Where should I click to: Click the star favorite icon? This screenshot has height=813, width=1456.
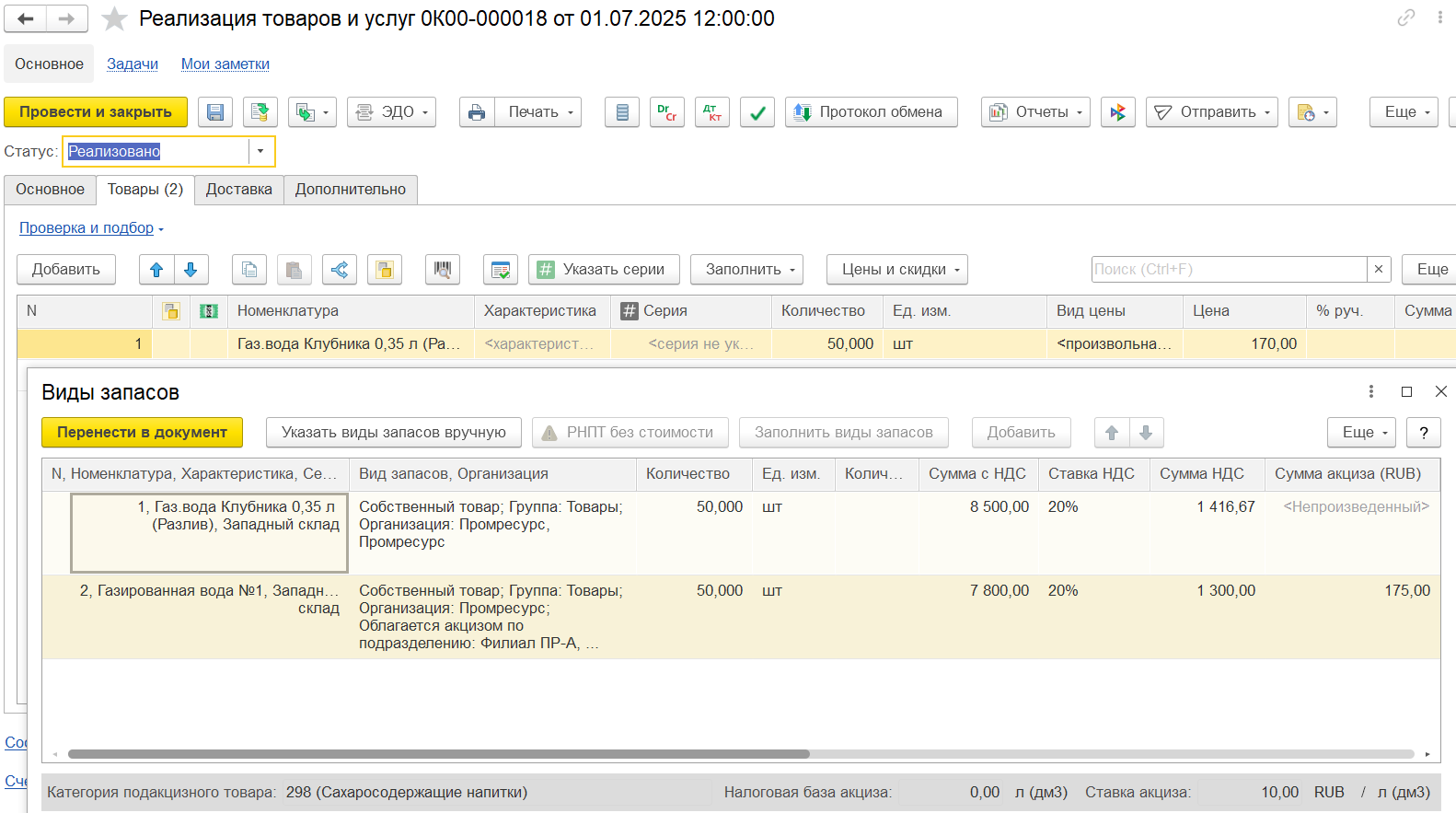tap(114, 18)
